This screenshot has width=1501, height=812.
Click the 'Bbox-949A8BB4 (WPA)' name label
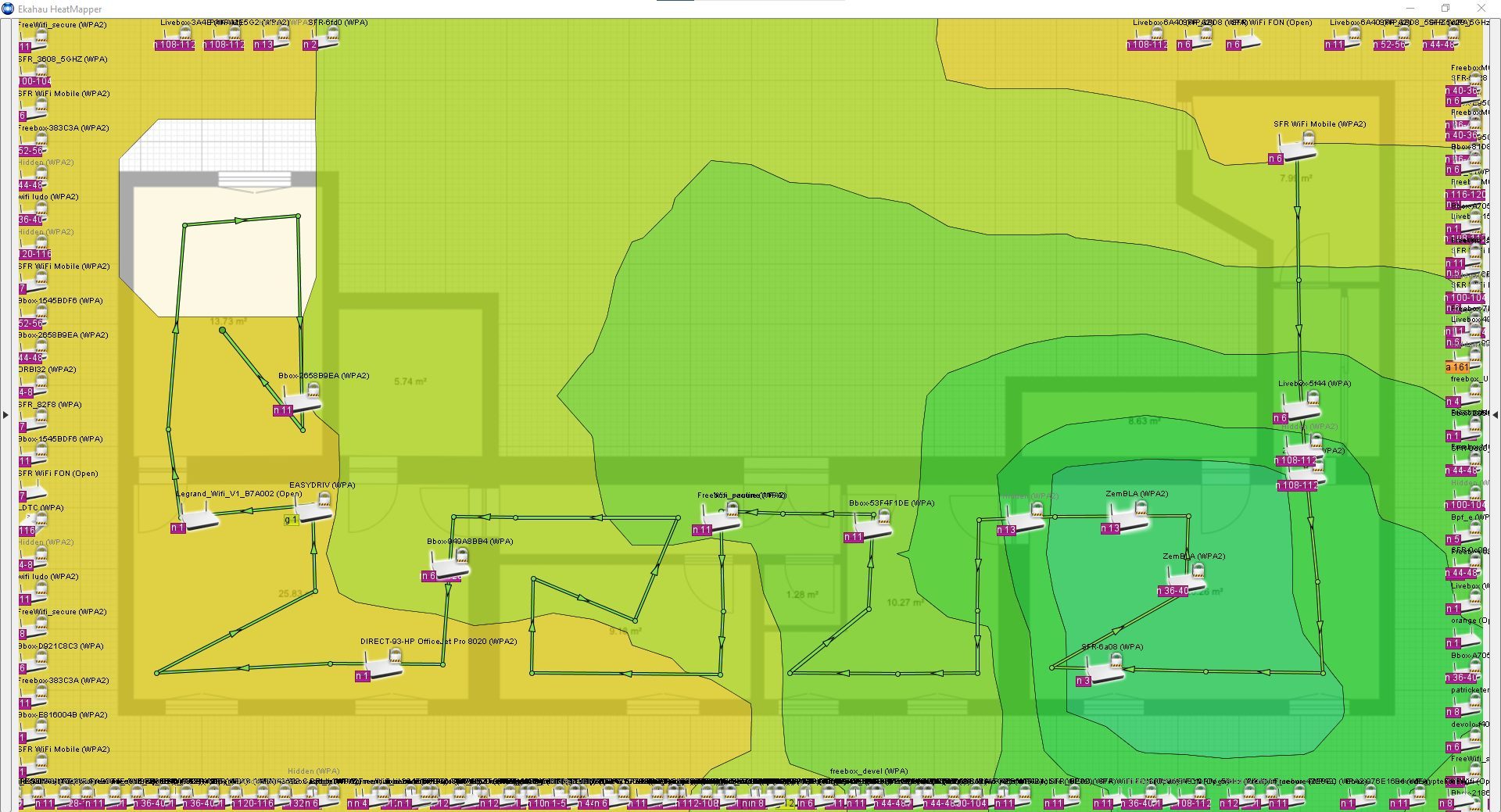[x=470, y=541]
